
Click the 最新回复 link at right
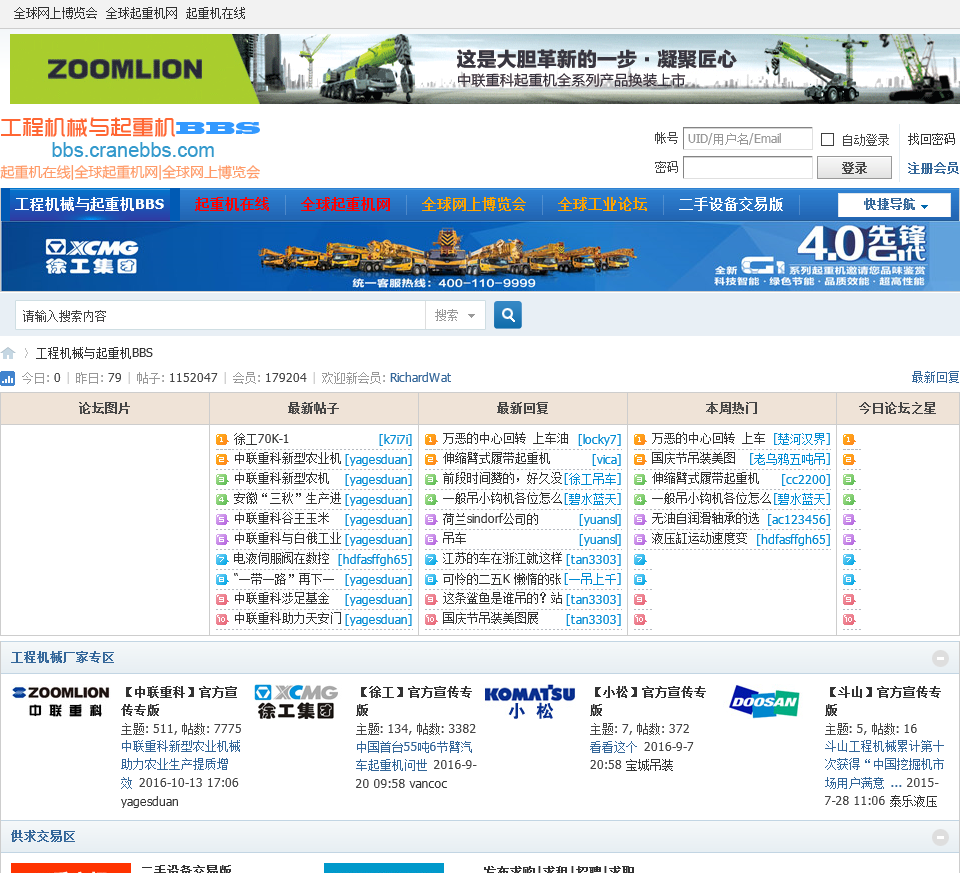[935, 378]
